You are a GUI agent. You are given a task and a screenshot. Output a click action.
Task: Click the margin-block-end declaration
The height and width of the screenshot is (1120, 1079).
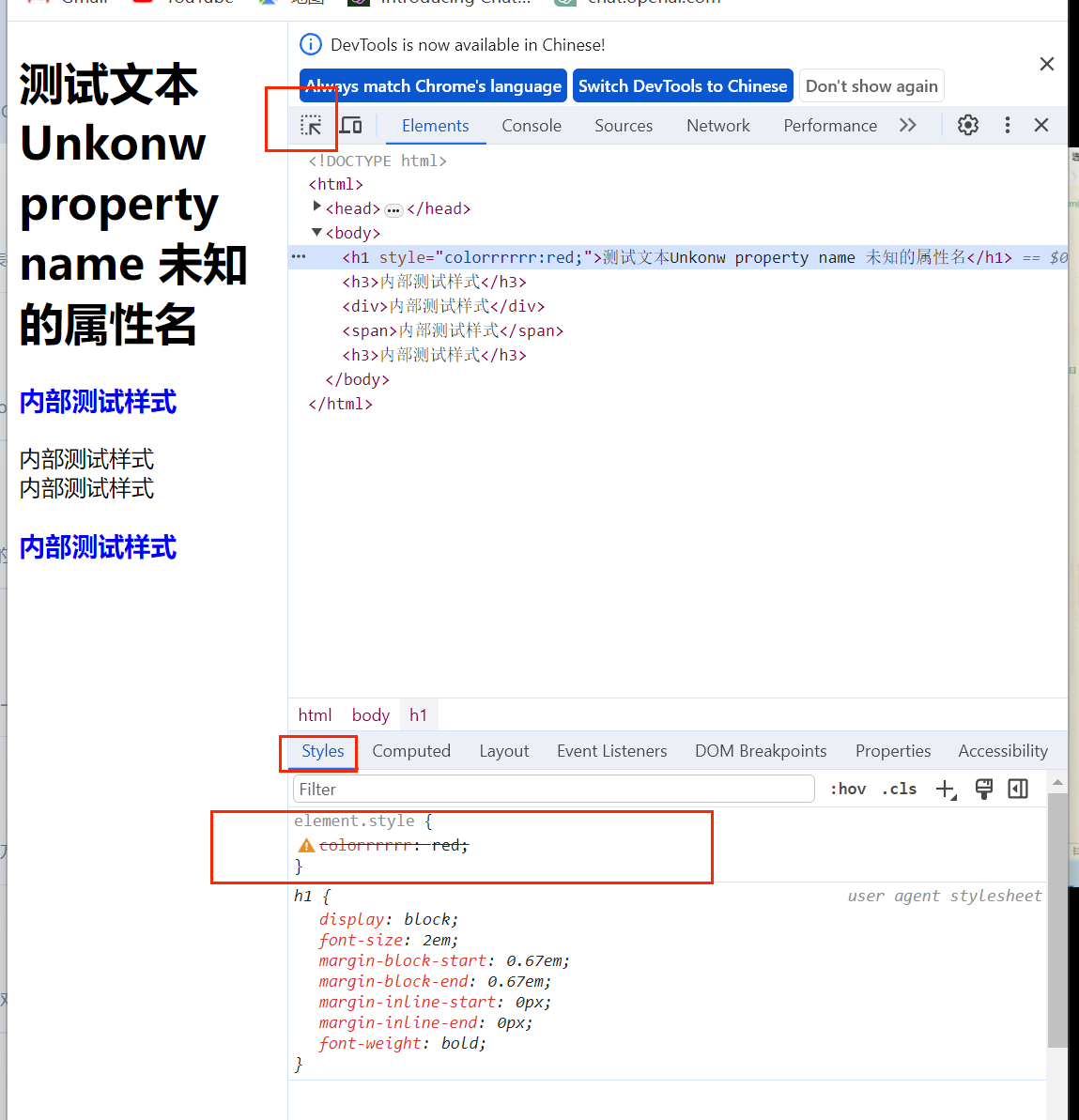435,981
